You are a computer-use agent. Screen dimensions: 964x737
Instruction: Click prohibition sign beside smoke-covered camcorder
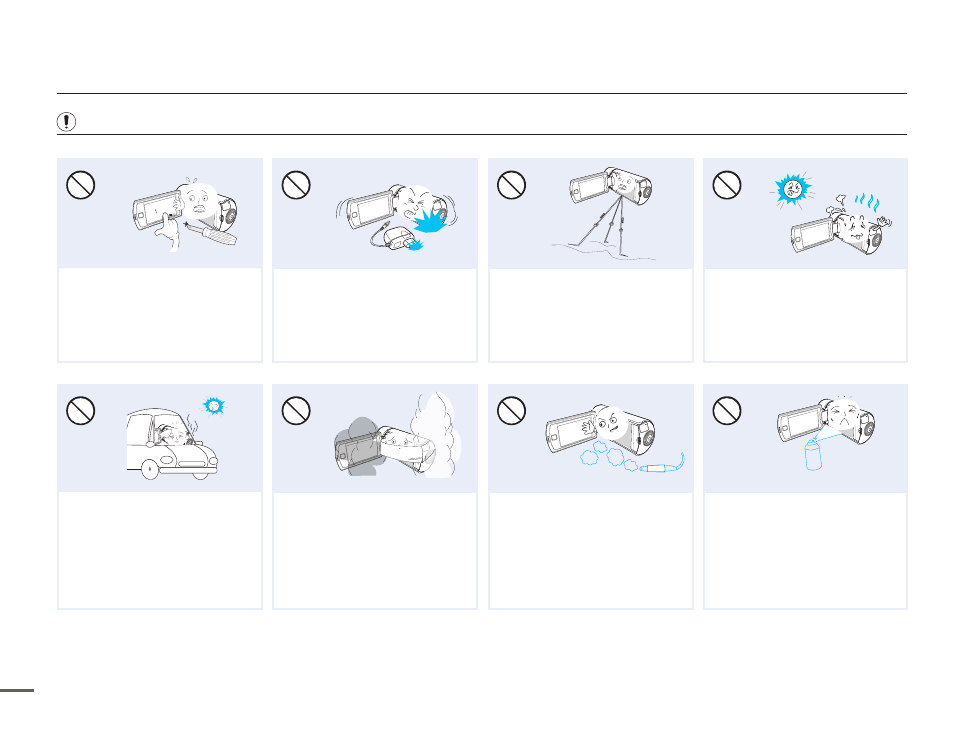(x=296, y=411)
